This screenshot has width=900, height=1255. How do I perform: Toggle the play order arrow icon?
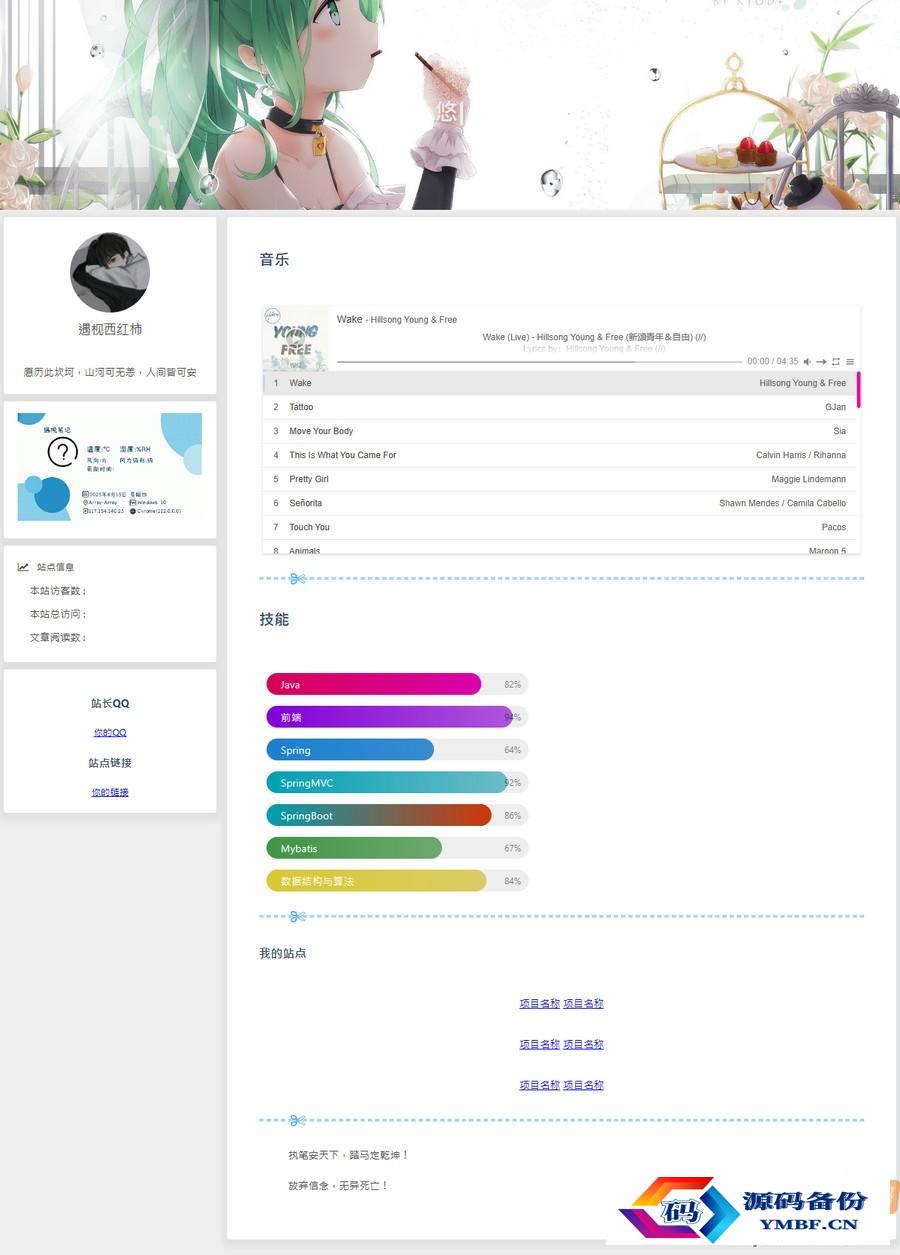click(821, 362)
